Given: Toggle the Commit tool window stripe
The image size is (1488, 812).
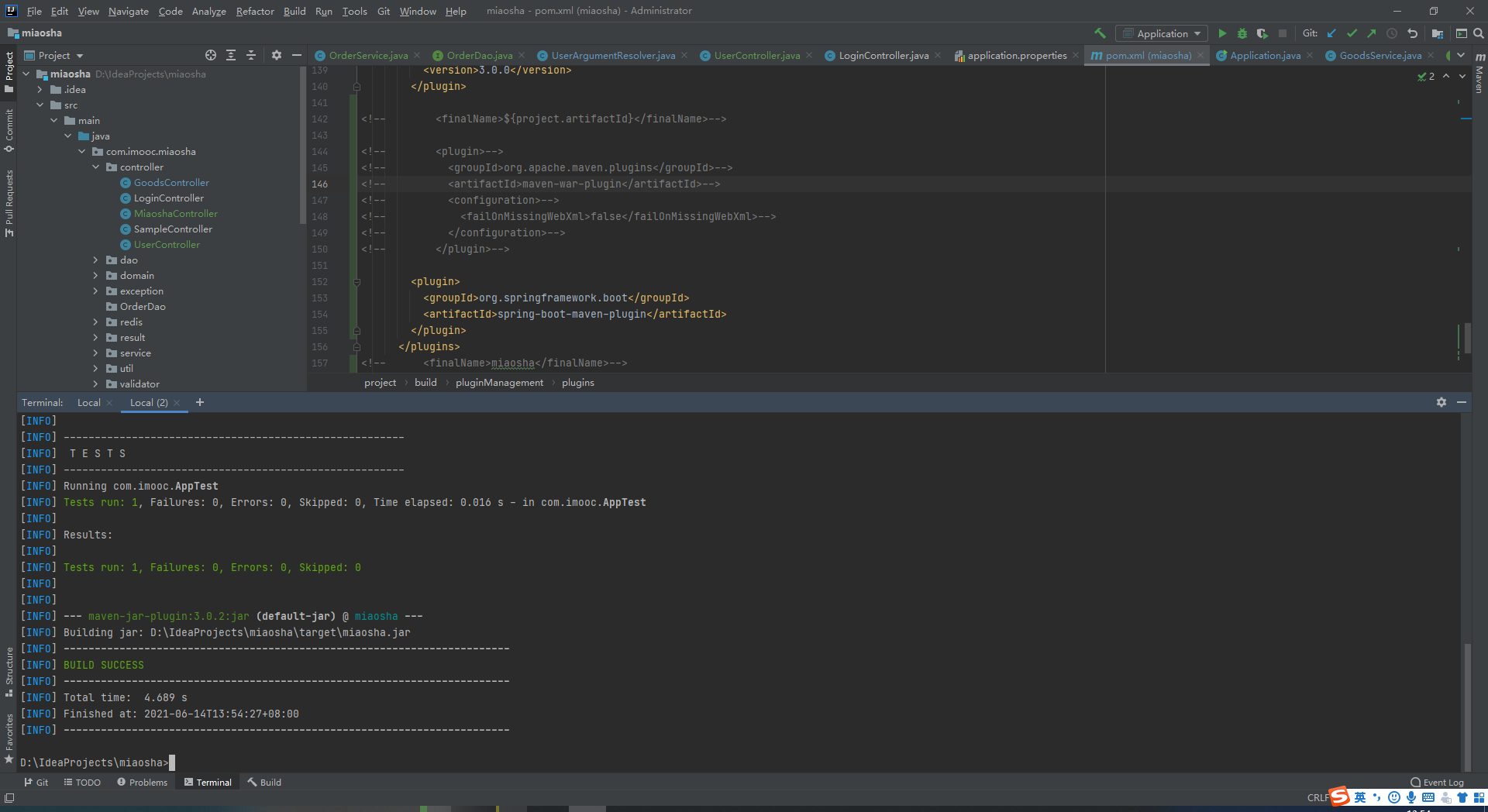Looking at the screenshot, I should (x=9, y=129).
